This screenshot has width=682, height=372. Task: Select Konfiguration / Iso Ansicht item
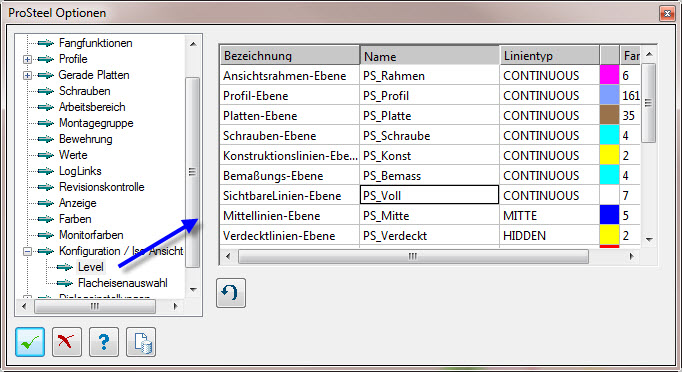click(x=121, y=251)
